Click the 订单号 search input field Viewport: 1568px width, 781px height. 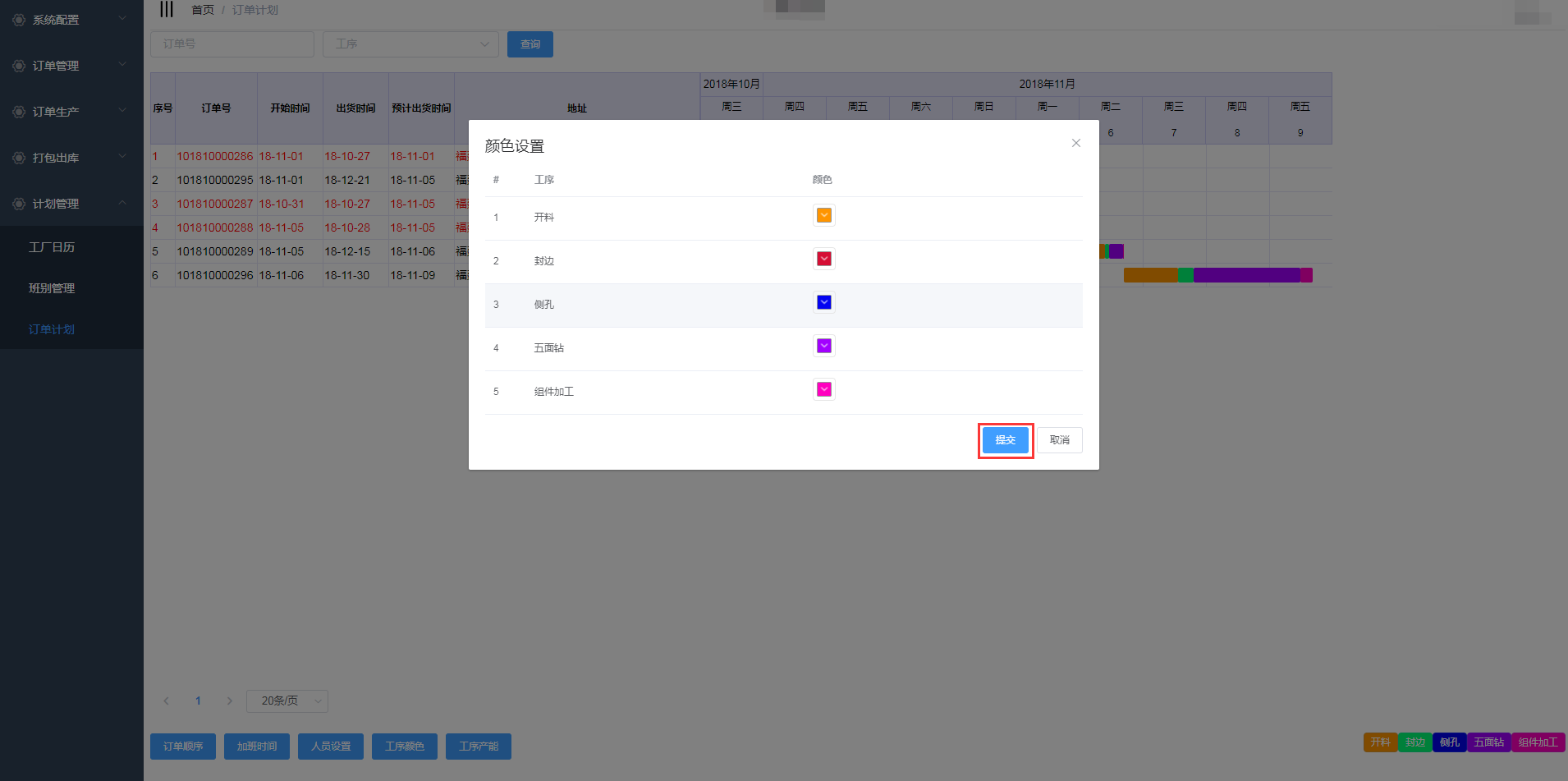pyautogui.click(x=232, y=44)
